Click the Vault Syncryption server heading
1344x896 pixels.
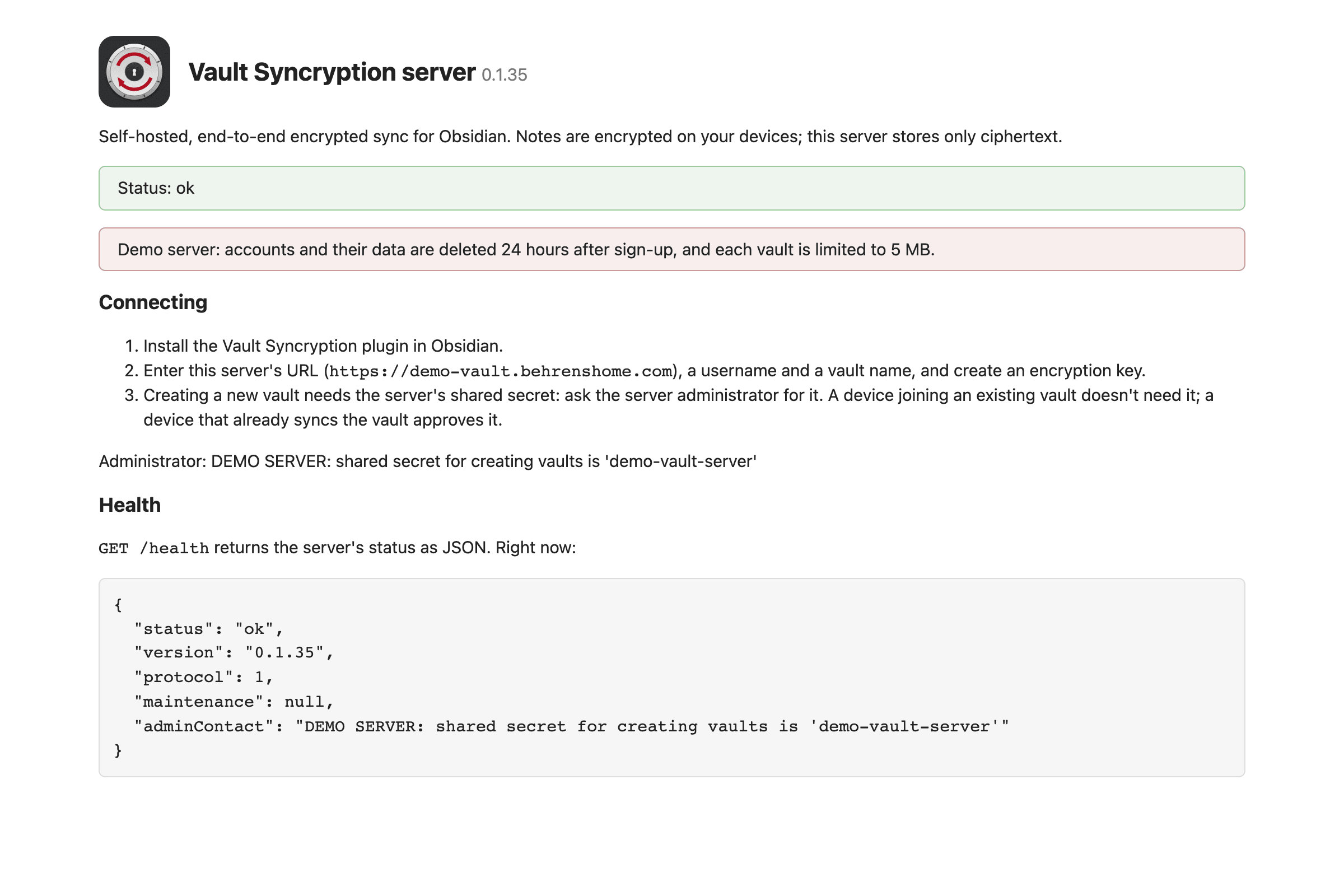(x=332, y=72)
